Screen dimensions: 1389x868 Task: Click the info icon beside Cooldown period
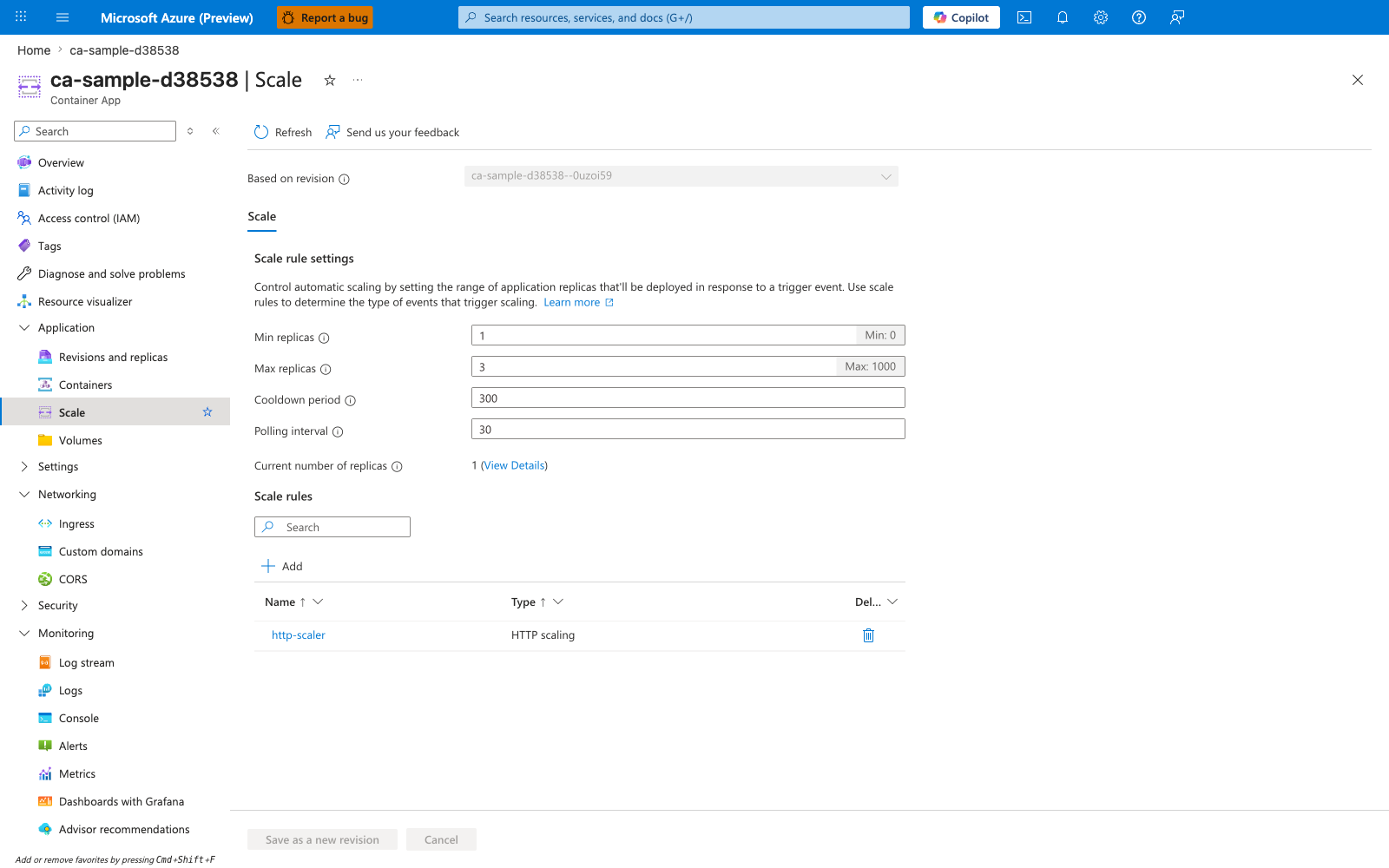[x=351, y=401]
